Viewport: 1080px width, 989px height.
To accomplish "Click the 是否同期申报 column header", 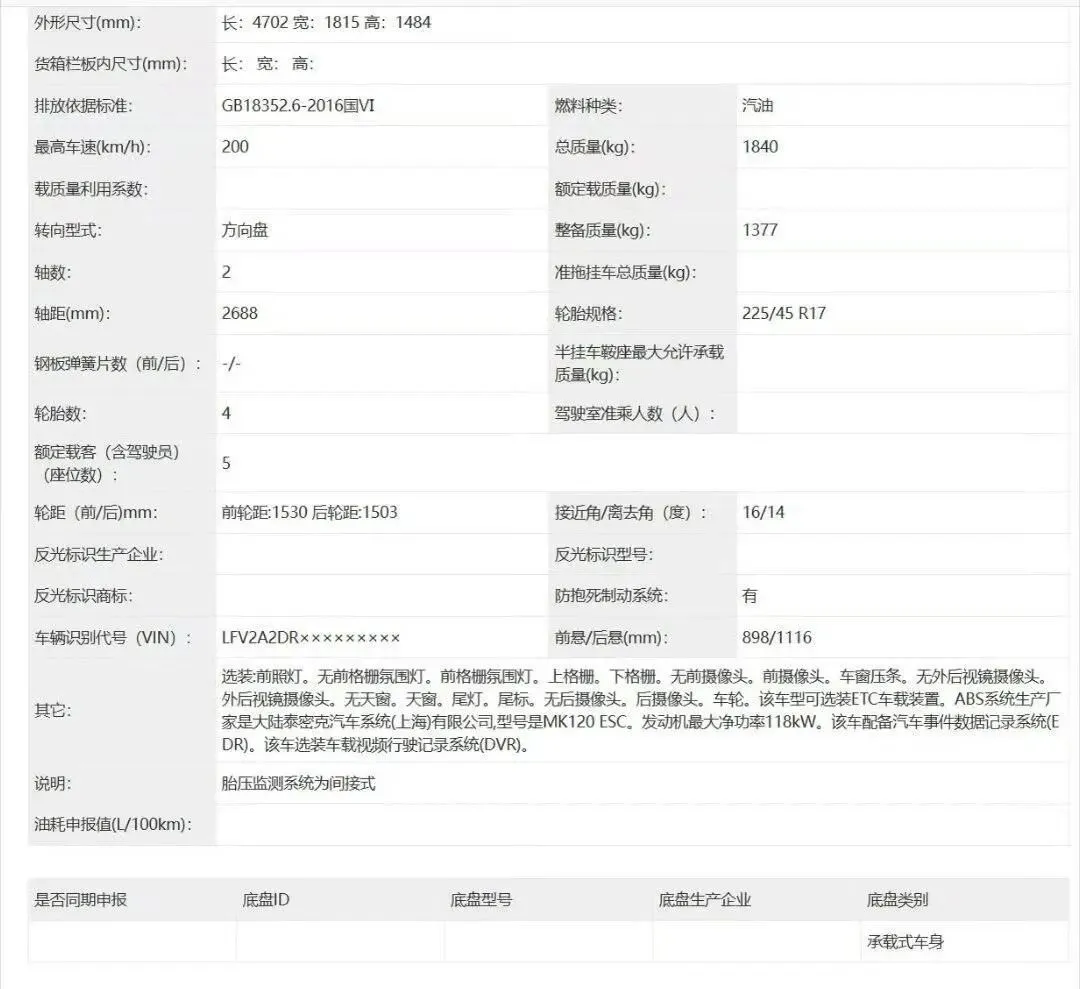I will 81,900.
